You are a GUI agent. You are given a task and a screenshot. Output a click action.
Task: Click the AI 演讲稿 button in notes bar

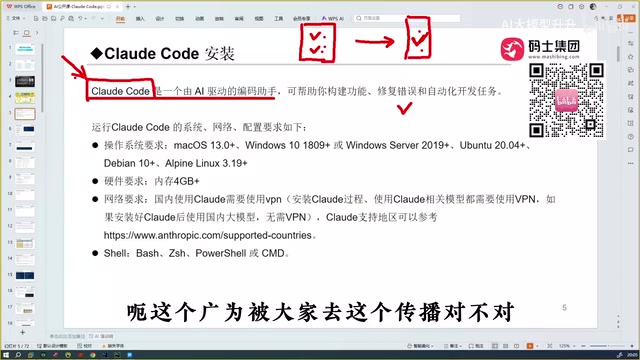click(100, 336)
